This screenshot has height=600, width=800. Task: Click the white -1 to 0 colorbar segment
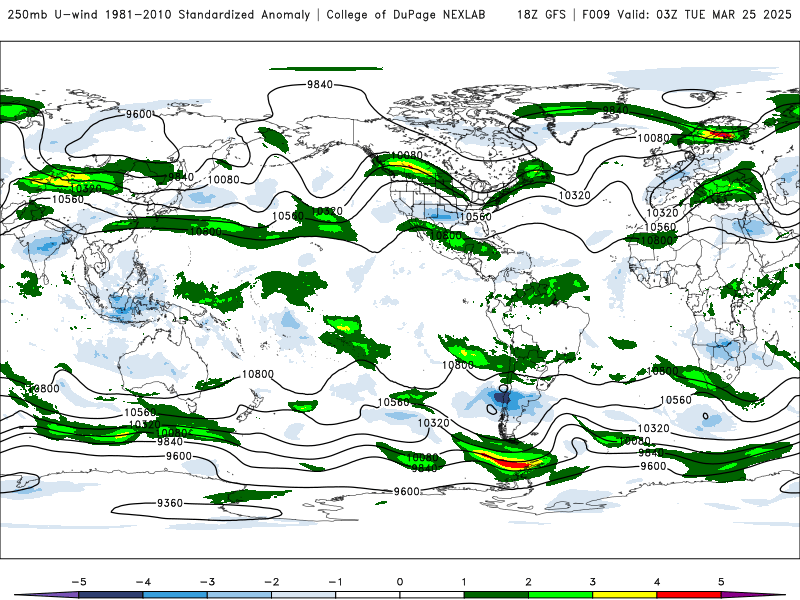click(x=367, y=595)
